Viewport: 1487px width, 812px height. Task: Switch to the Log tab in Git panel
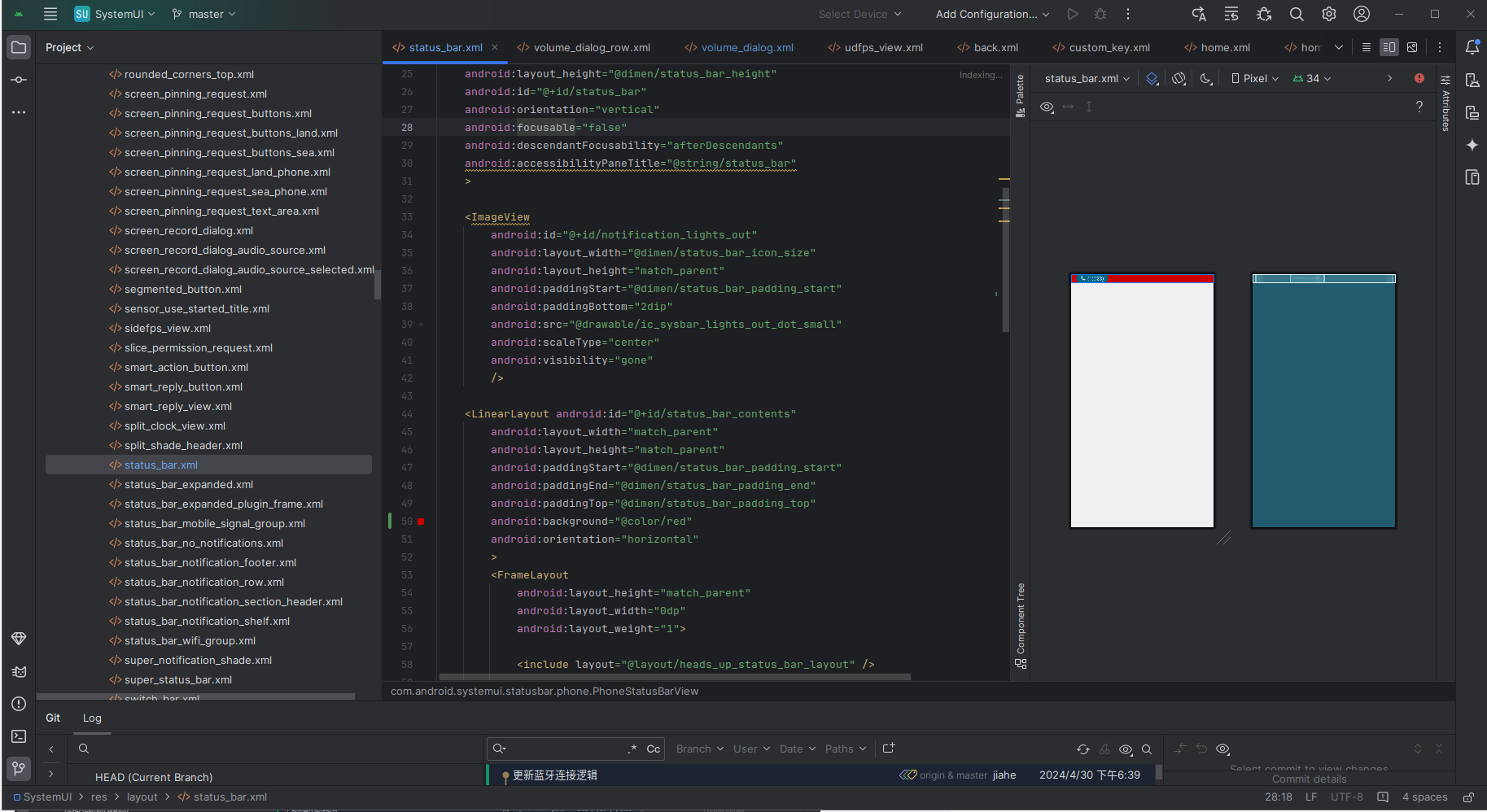(x=91, y=718)
